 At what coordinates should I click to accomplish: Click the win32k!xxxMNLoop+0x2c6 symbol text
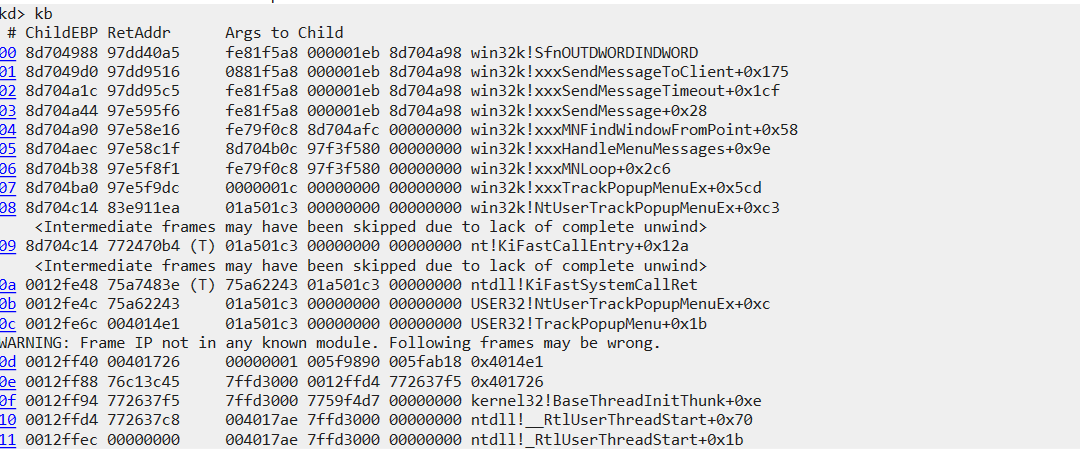pyautogui.click(x=571, y=169)
